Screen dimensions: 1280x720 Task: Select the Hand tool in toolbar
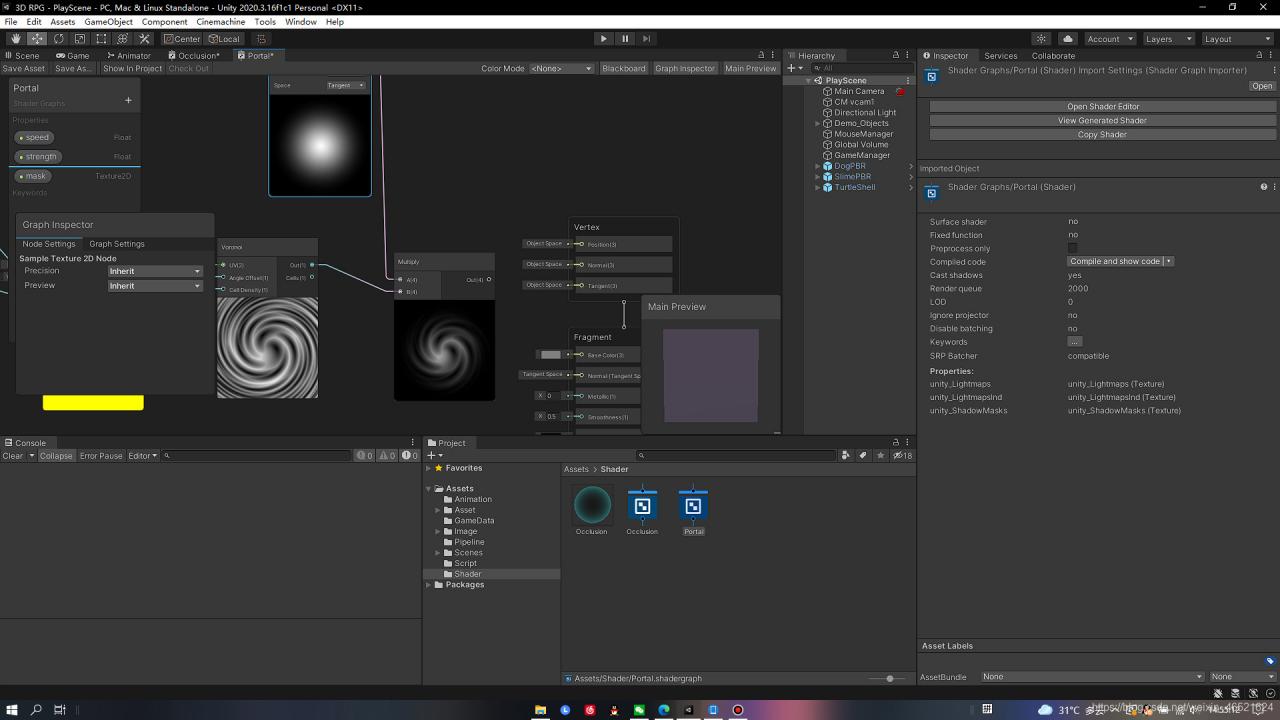15,39
